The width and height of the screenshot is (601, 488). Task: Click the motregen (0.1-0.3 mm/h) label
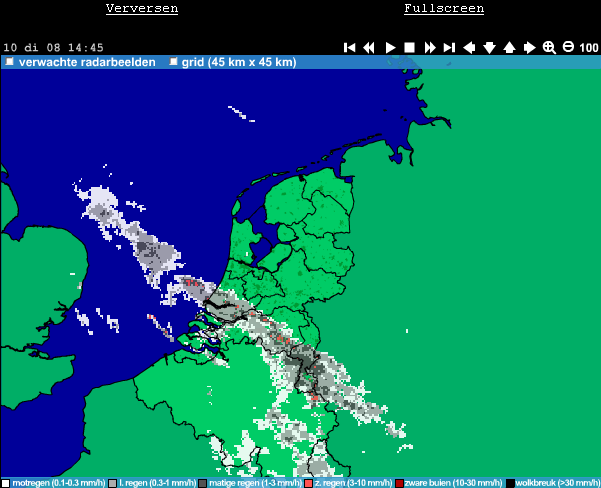(59, 483)
